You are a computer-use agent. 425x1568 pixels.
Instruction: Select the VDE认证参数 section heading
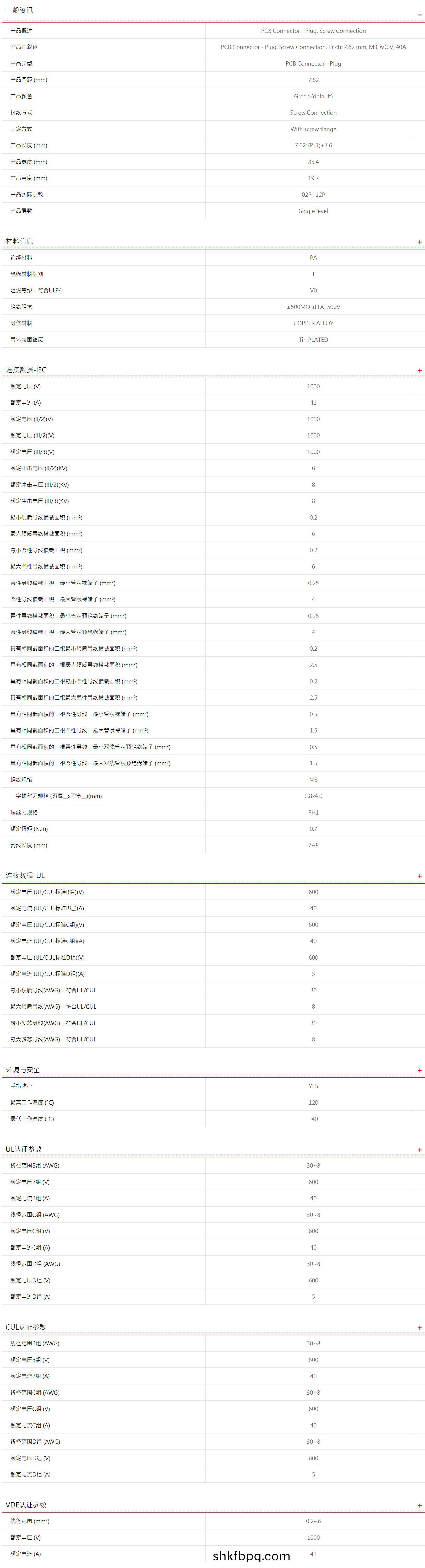(x=26, y=1505)
